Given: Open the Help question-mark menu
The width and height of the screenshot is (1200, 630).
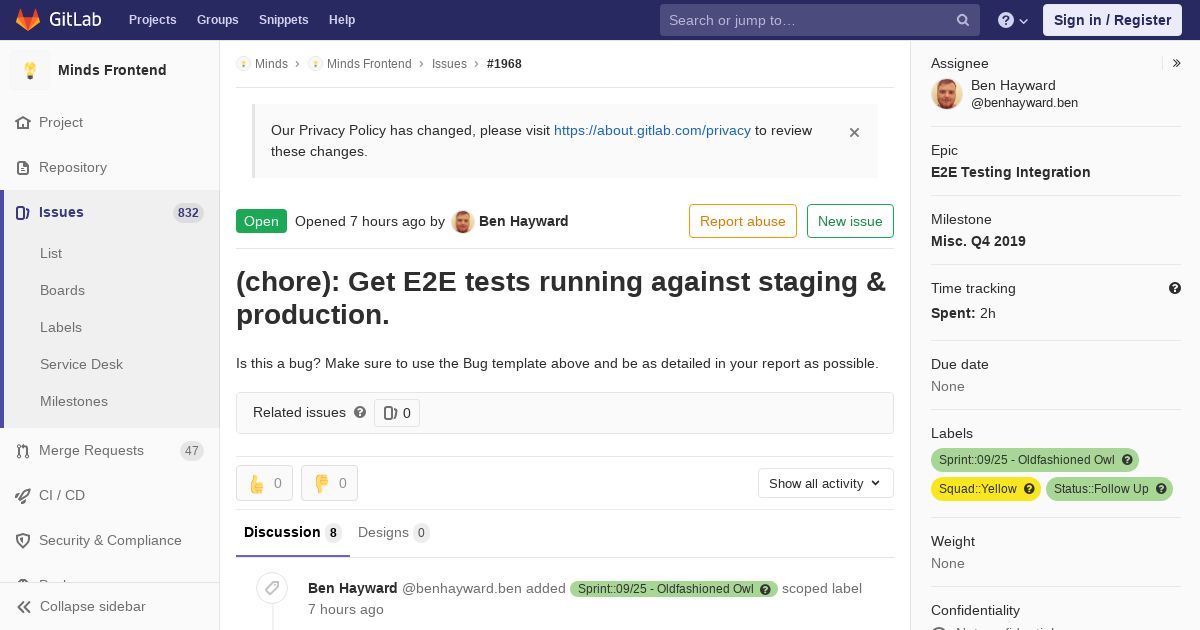Looking at the screenshot, I should click(1013, 20).
